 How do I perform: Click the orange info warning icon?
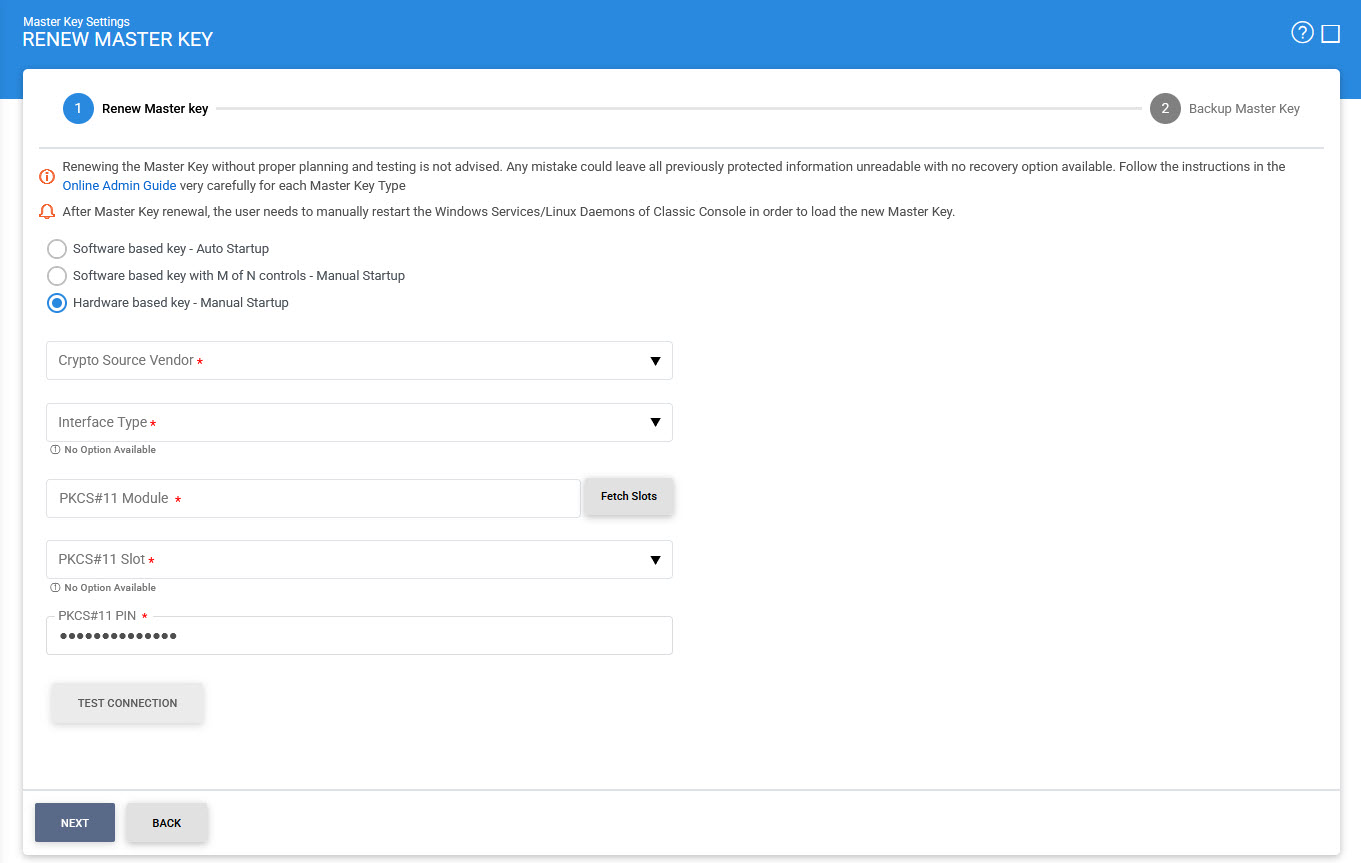pyautogui.click(x=47, y=176)
